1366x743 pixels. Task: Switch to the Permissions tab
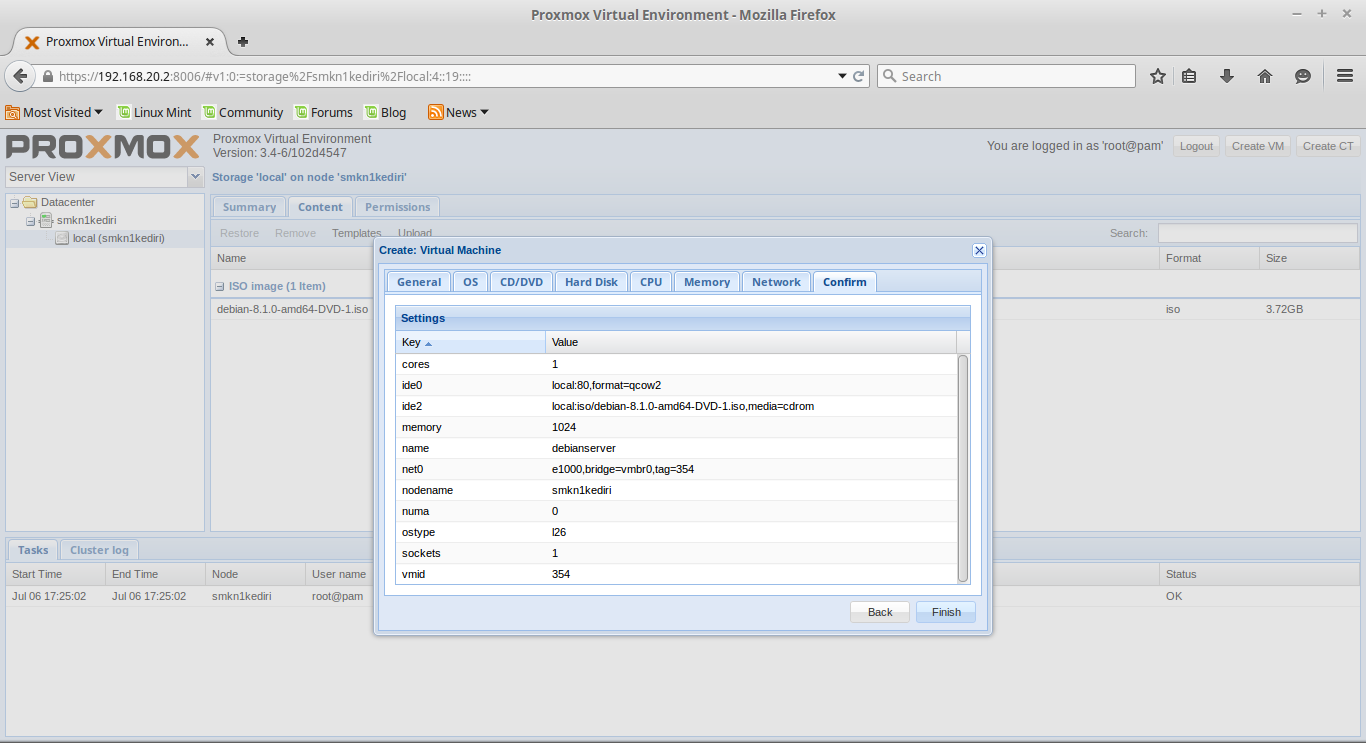coord(397,207)
